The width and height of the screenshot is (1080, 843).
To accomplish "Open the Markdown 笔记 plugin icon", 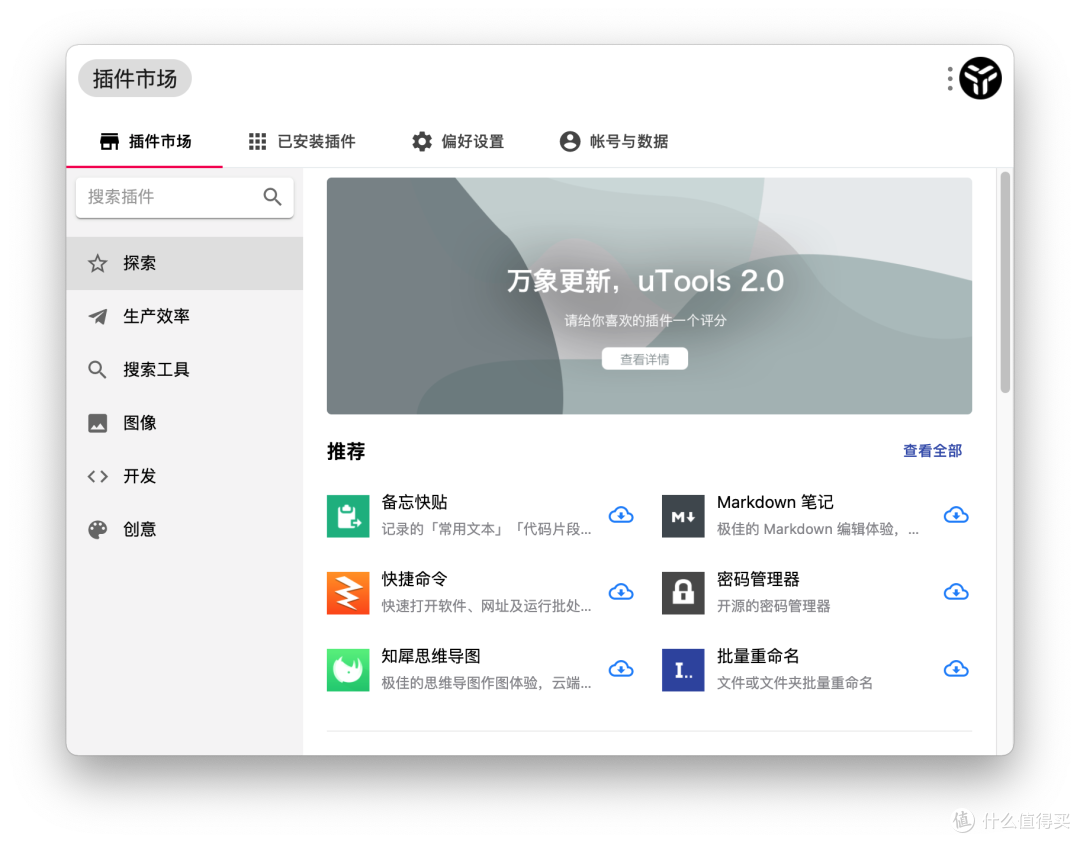I will (683, 515).
